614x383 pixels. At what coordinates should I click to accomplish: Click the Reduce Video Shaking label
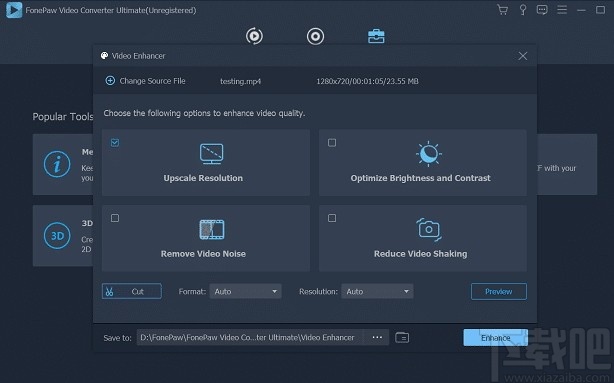point(421,254)
